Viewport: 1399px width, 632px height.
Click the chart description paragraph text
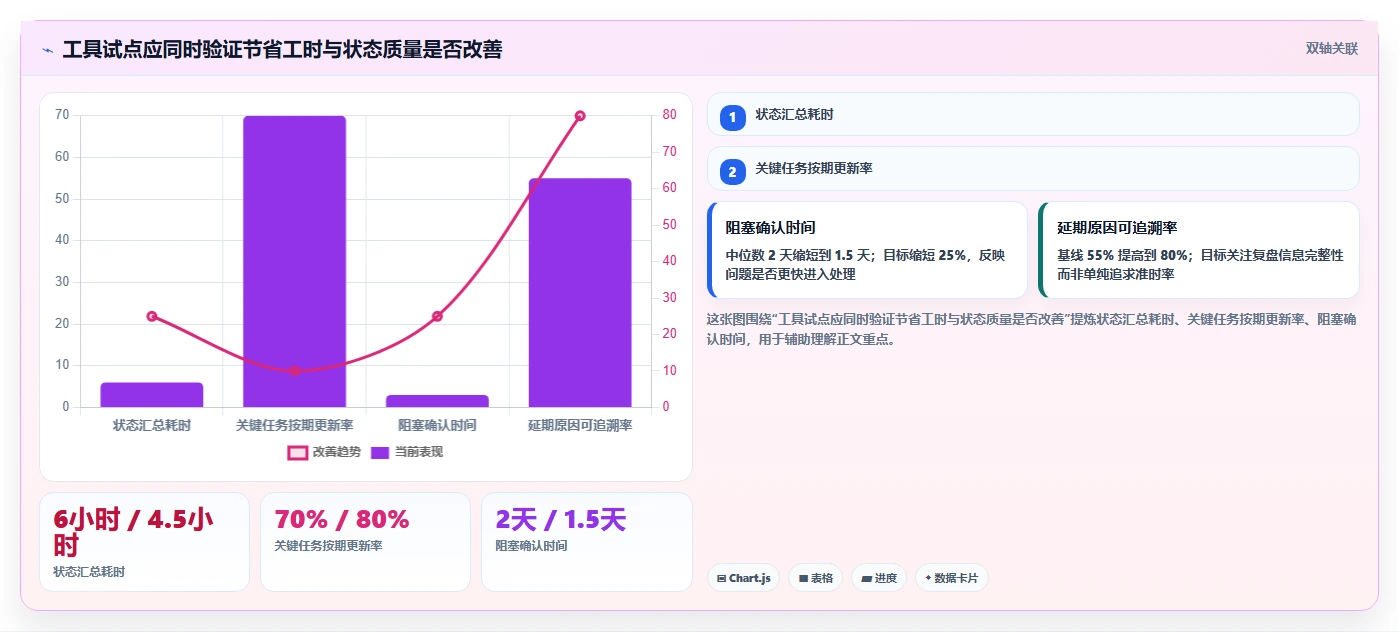1031,329
